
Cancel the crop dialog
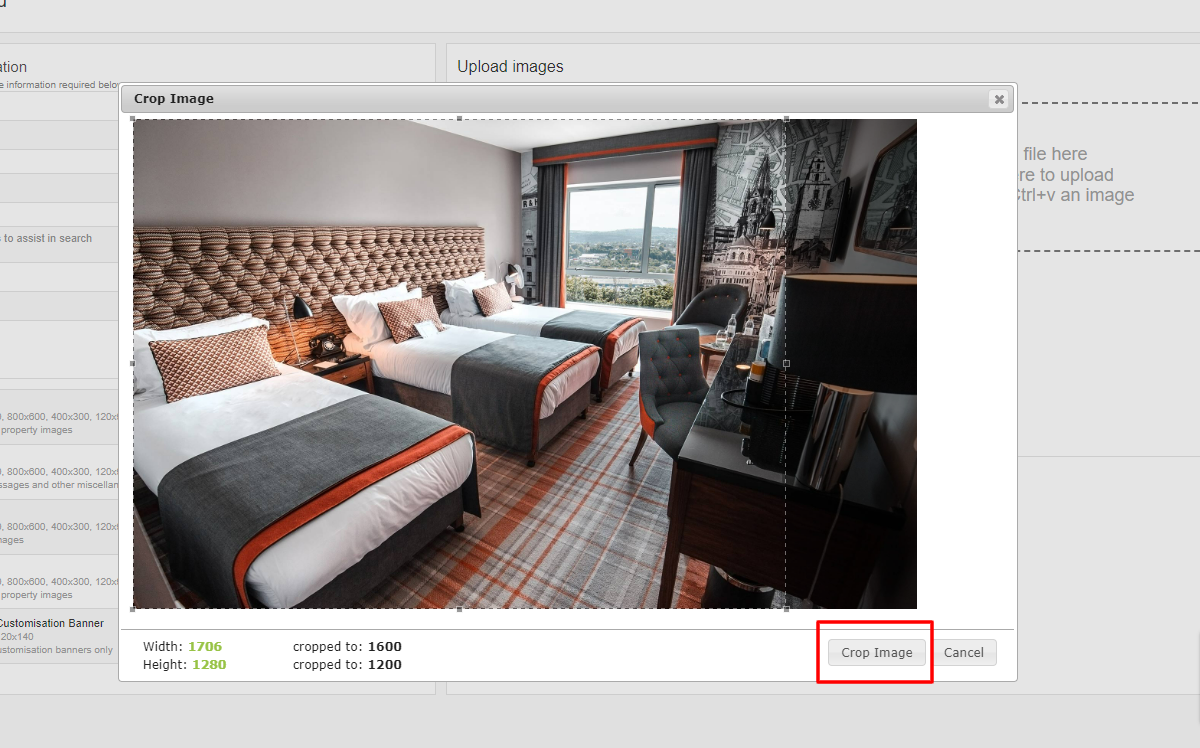[x=964, y=652]
